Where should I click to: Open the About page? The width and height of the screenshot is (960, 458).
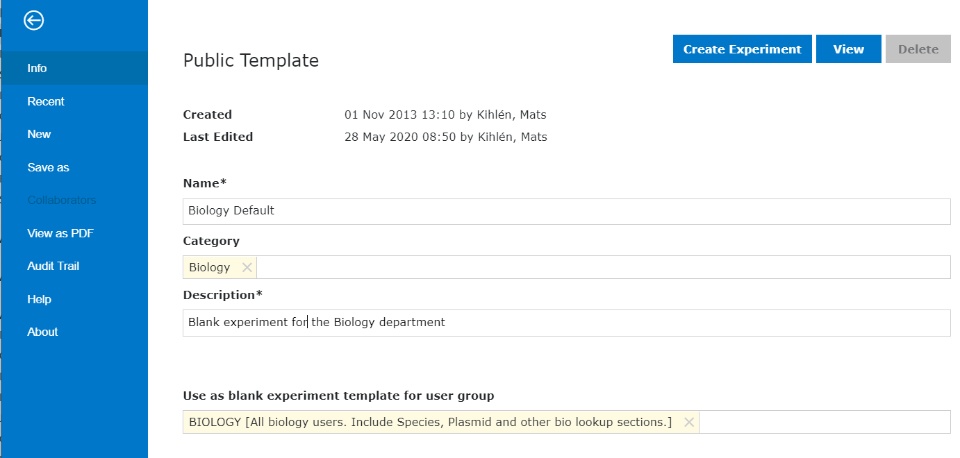[x=43, y=332]
